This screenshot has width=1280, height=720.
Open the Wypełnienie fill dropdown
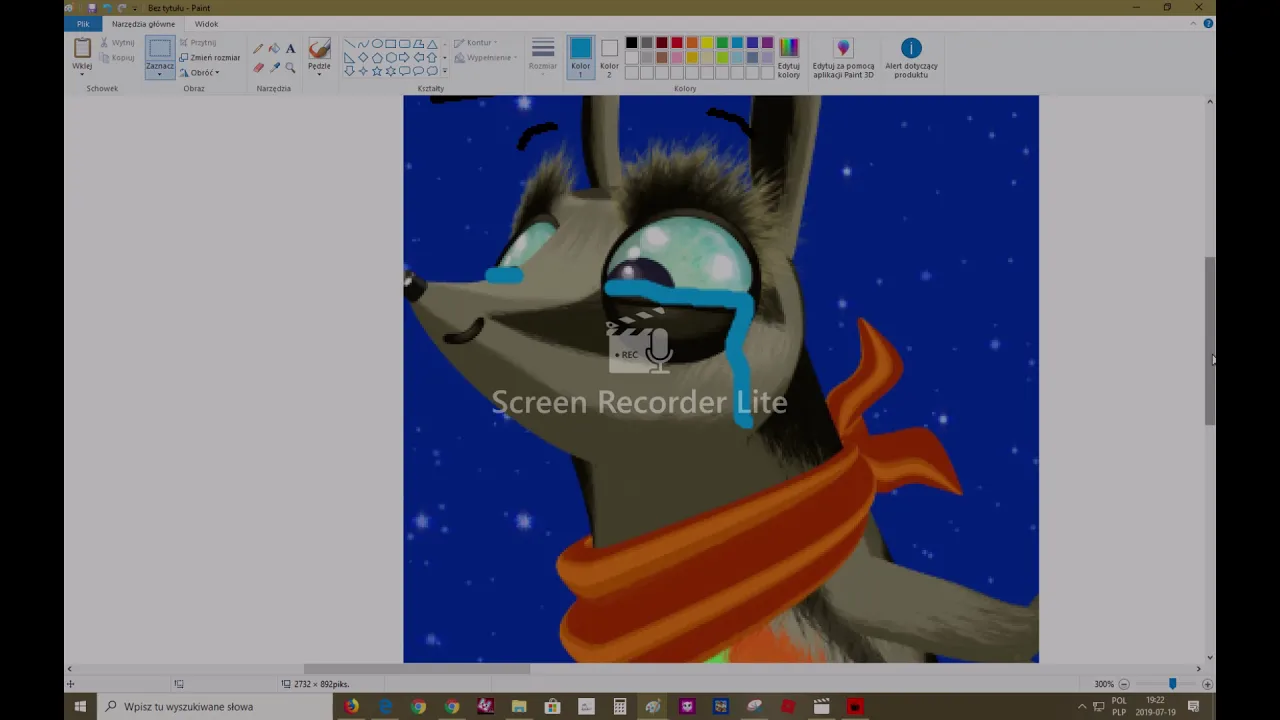tap(485, 57)
